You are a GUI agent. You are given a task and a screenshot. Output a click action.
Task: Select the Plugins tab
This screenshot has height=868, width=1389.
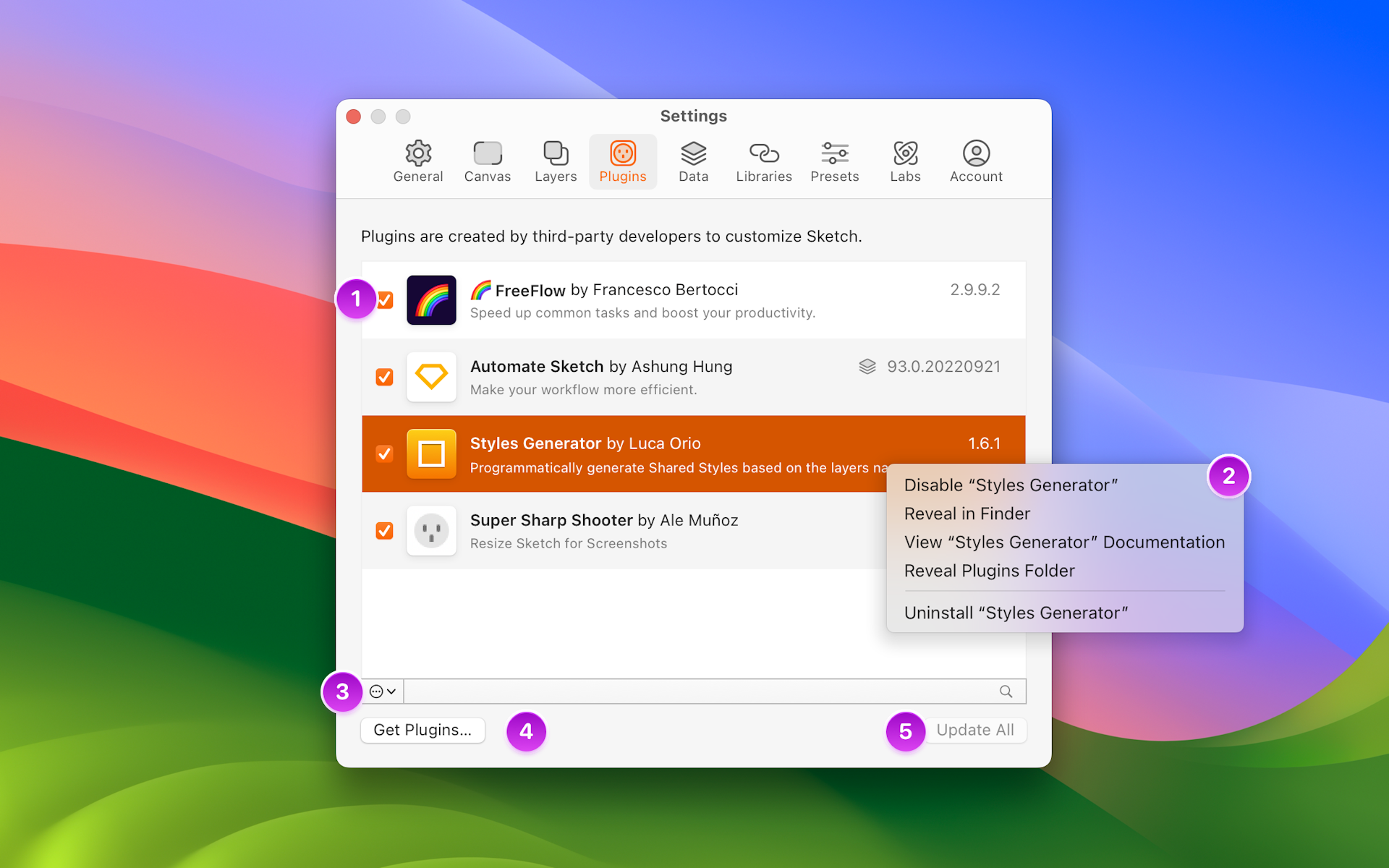(x=623, y=162)
